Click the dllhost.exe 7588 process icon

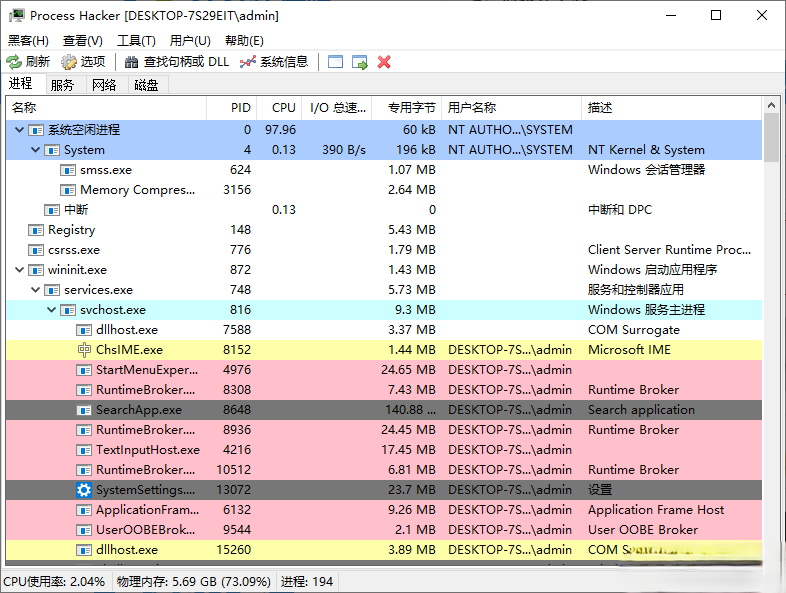point(84,330)
